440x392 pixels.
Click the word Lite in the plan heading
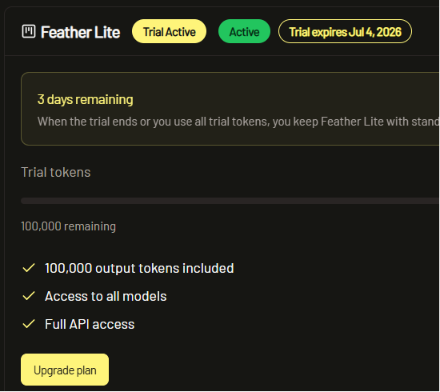click(x=107, y=32)
